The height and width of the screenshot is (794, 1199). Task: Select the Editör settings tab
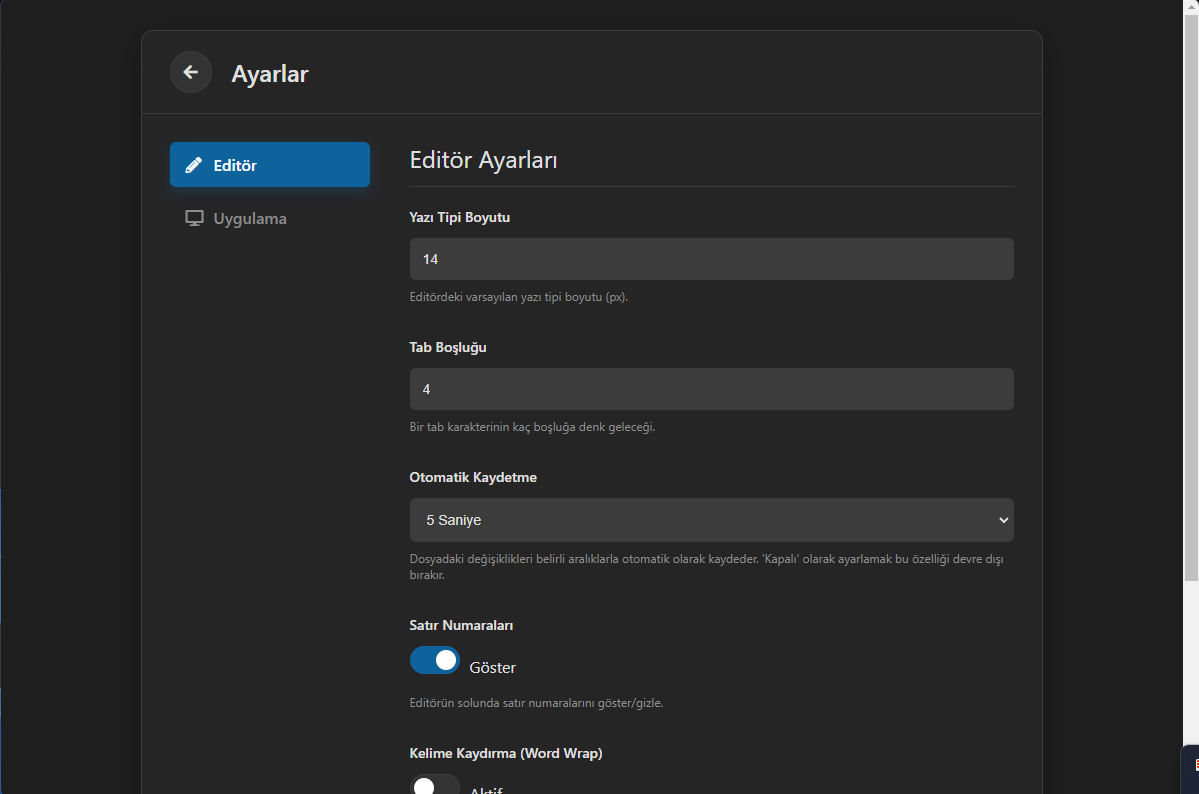(269, 165)
